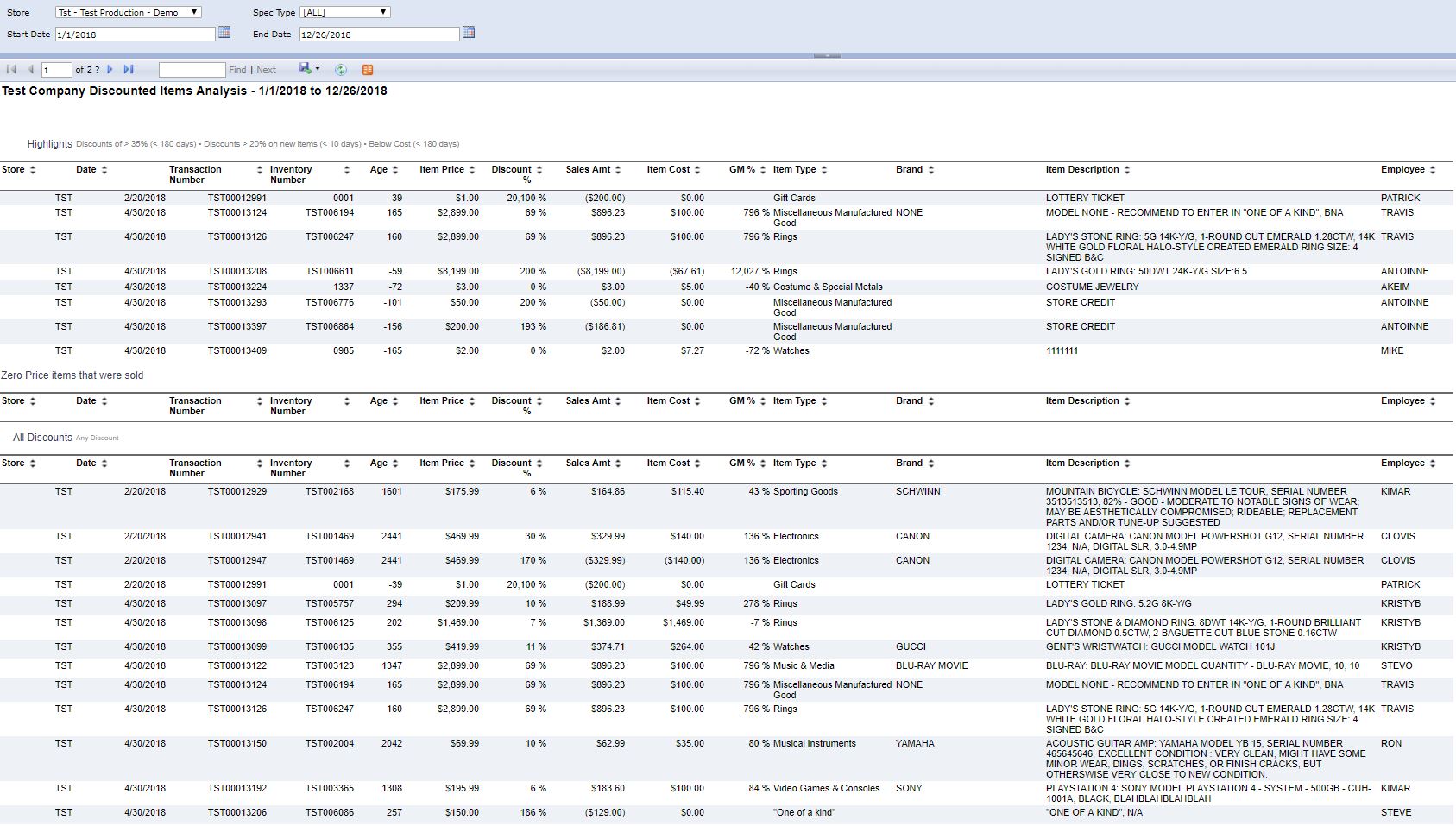The height and width of the screenshot is (826, 1456).
Task: Click the BLU-RAY MOVIE brand cell
Action: (932, 665)
